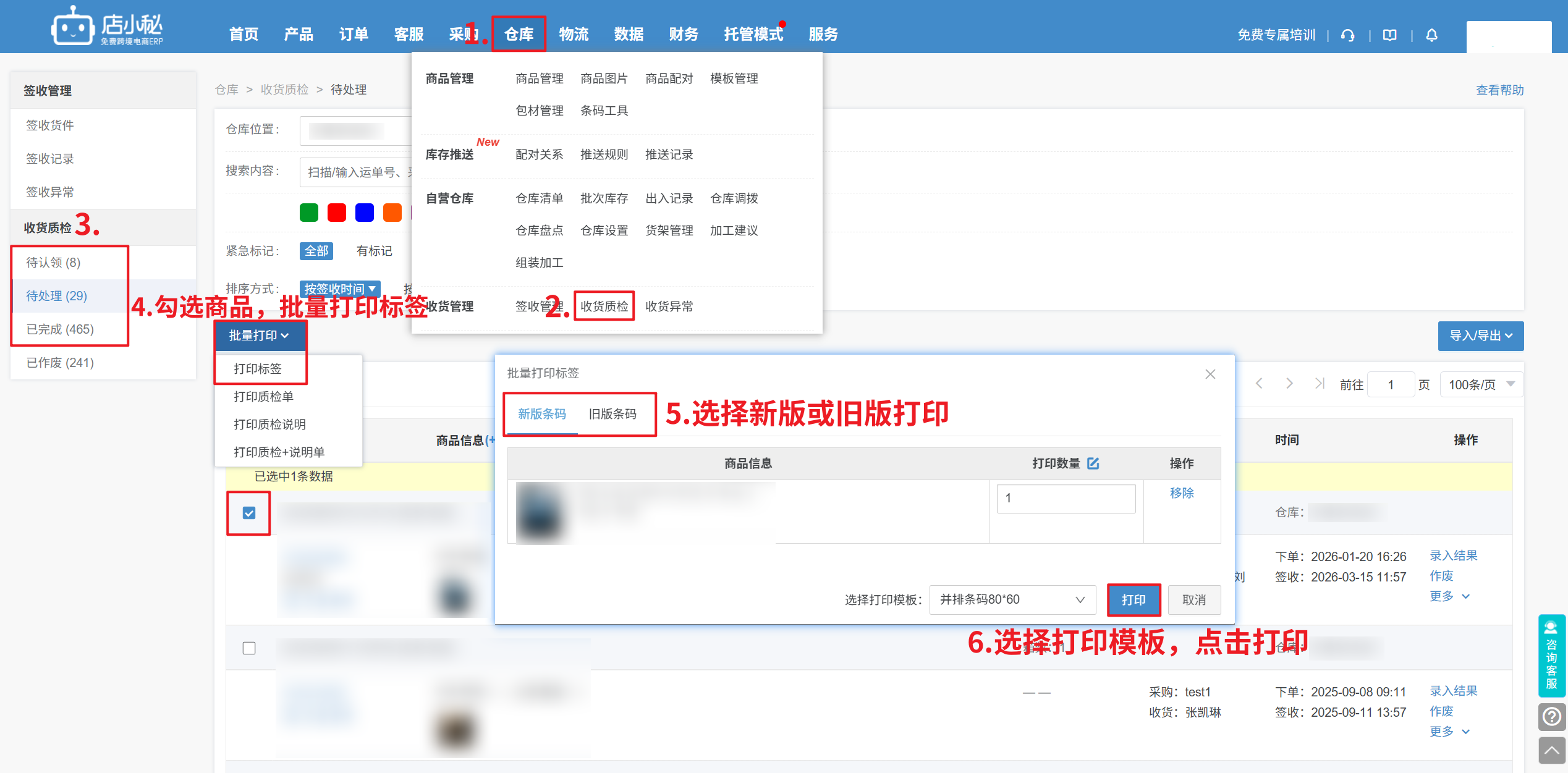Pick the red color swatch filter

point(337,213)
